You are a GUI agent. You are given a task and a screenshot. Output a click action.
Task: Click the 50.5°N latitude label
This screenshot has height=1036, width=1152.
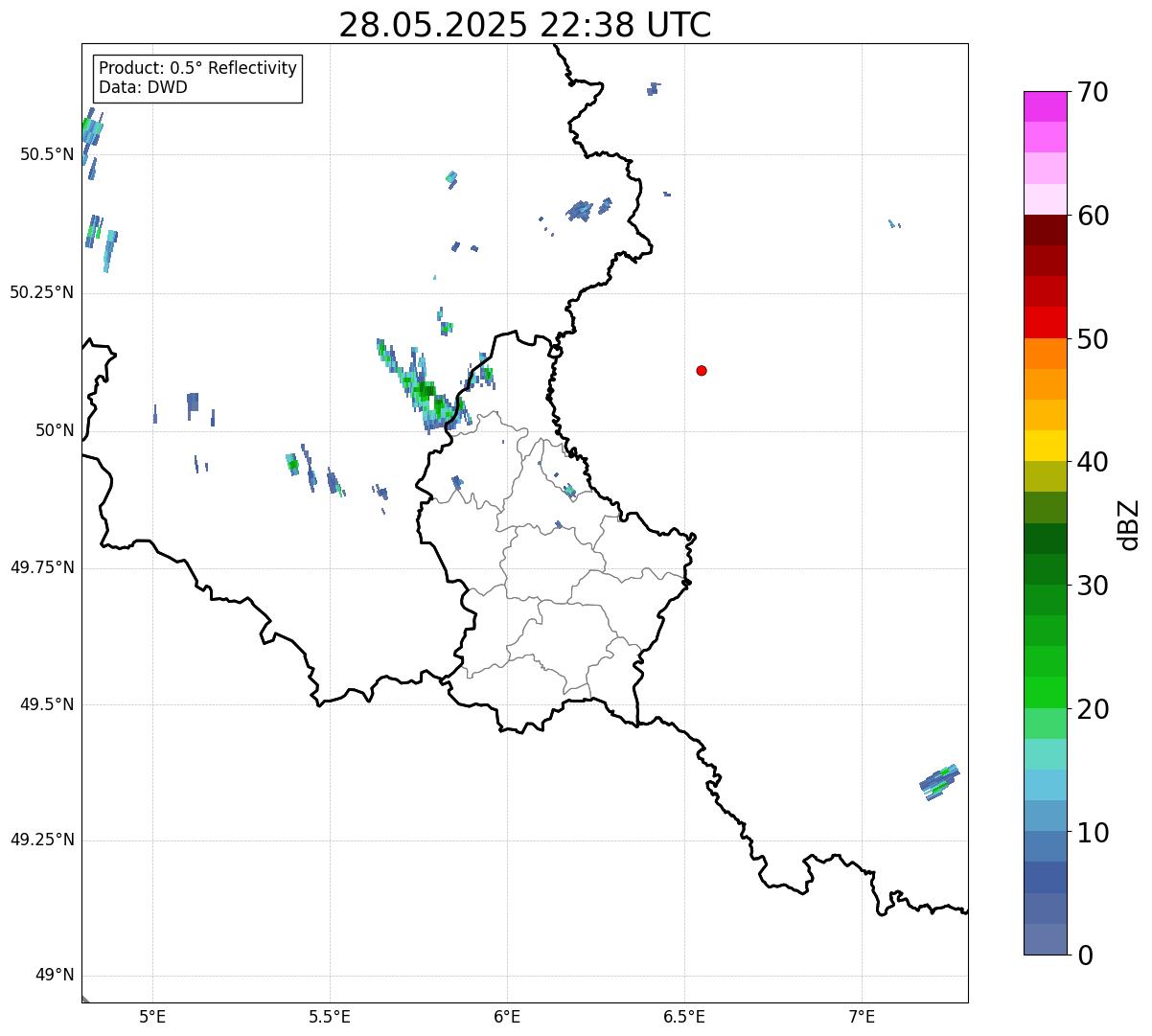(x=47, y=154)
